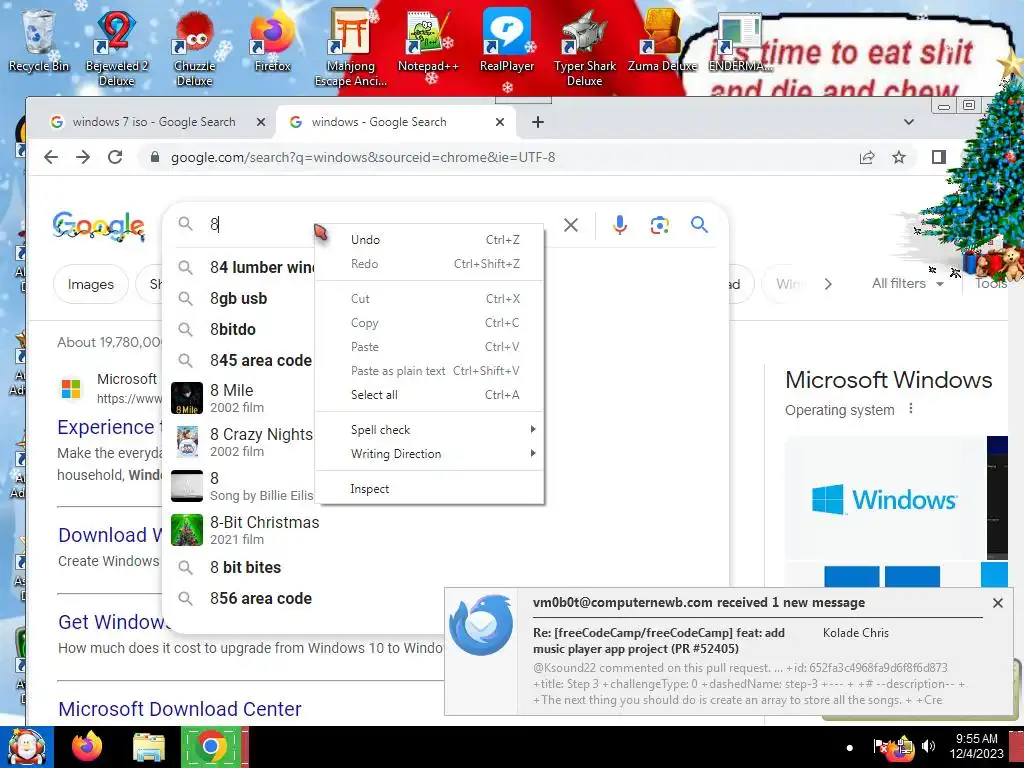Screen dimensions: 1024x768
Task: Launch Bejeweled 2 Deluxe shortcut
Action: (x=116, y=48)
